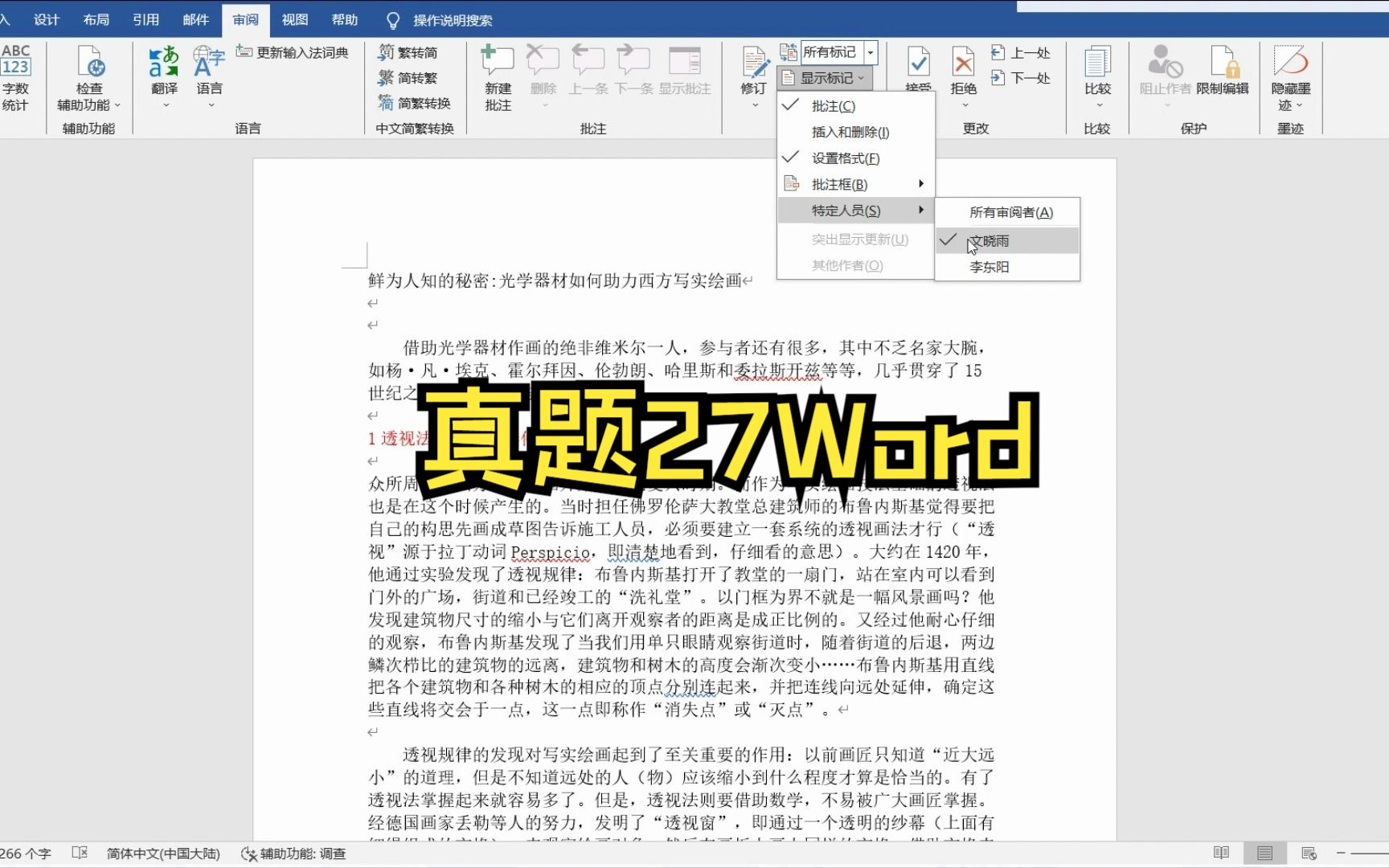Click the zoom out minus button
Viewport: 1389px width, 868px height.
1341,853
